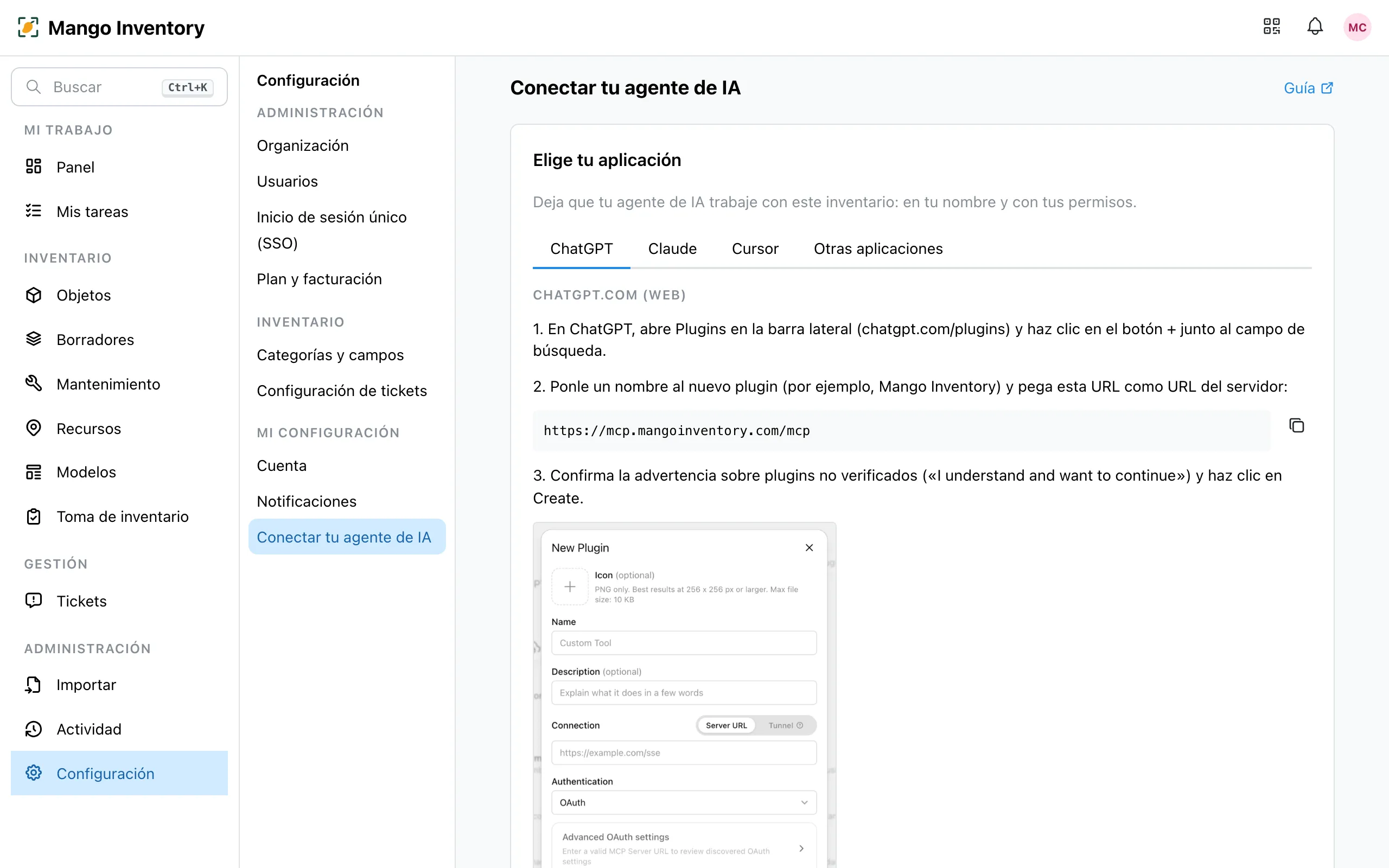This screenshot has height=868, width=1389.
Task: Open Categorías y campos settings
Action: click(x=347, y=355)
